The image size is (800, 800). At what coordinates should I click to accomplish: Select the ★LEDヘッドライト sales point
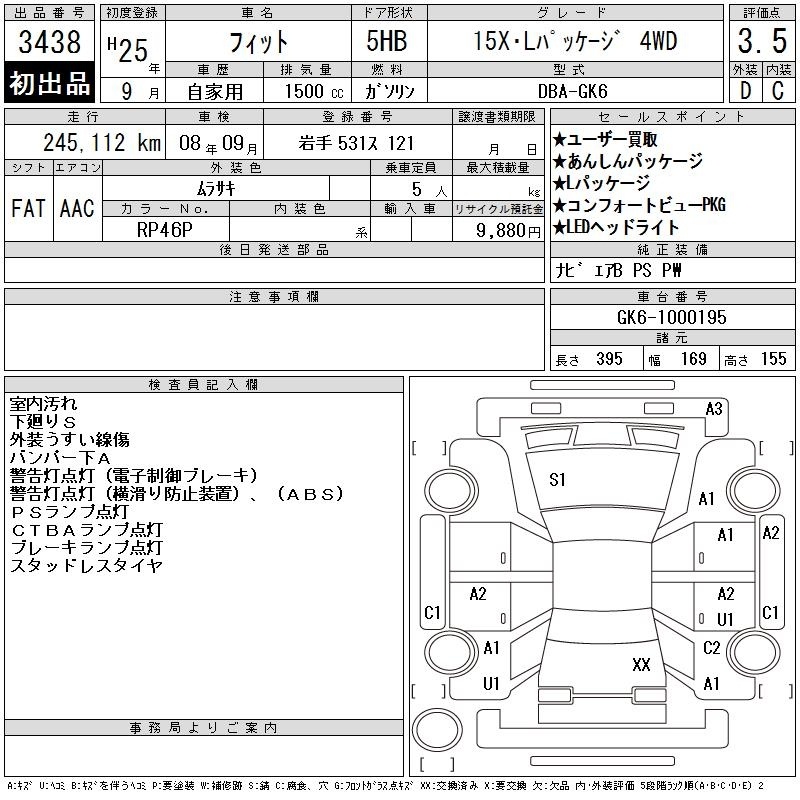(x=616, y=227)
